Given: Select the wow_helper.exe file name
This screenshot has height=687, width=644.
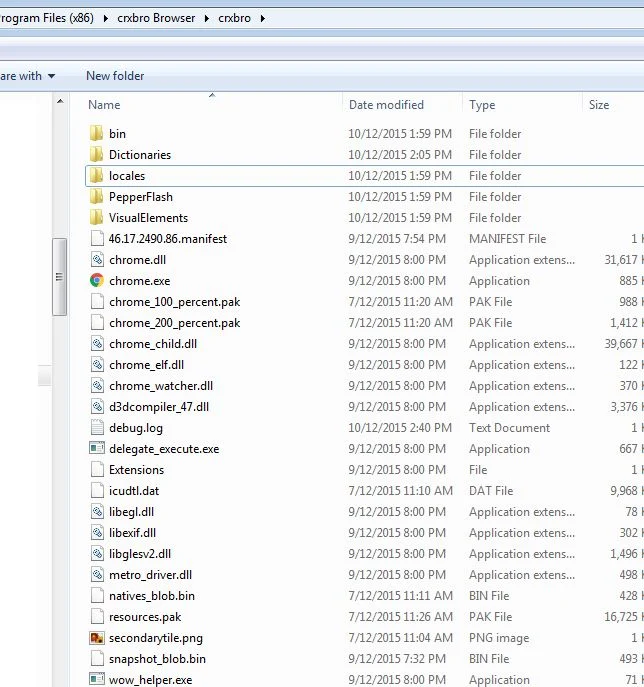Looking at the screenshot, I should pos(151,680).
